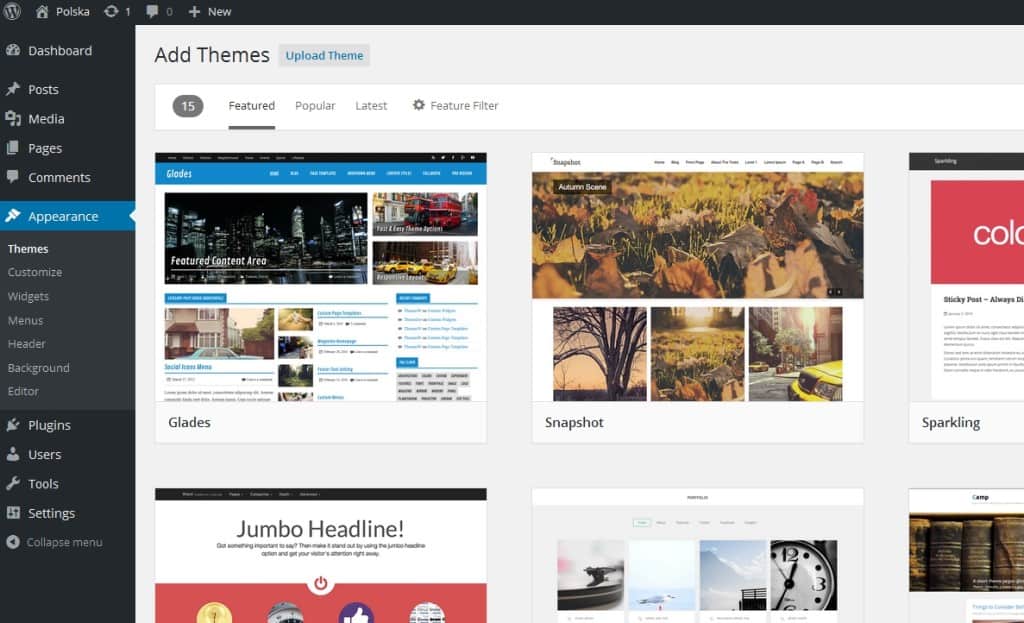Open the Editor submenu link
Viewport: 1024px width, 623px height.
[x=23, y=391]
